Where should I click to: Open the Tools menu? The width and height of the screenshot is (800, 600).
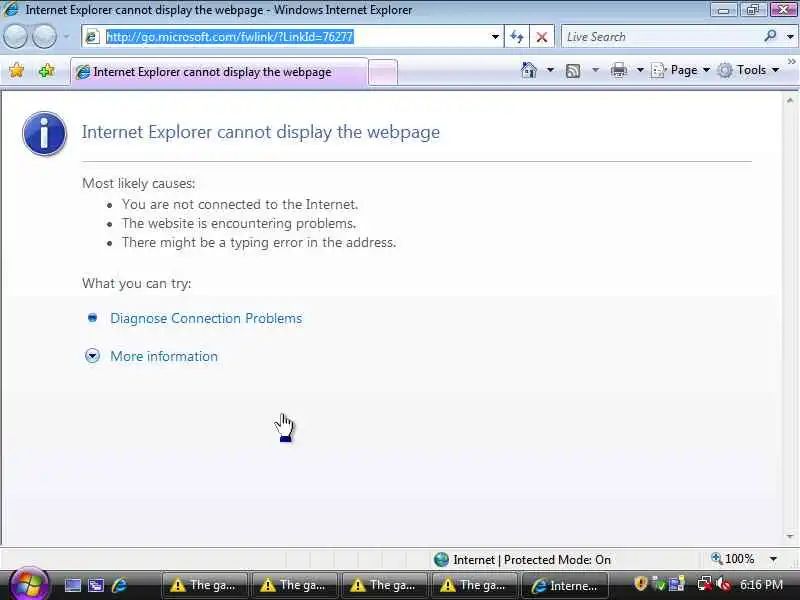[748, 70]
